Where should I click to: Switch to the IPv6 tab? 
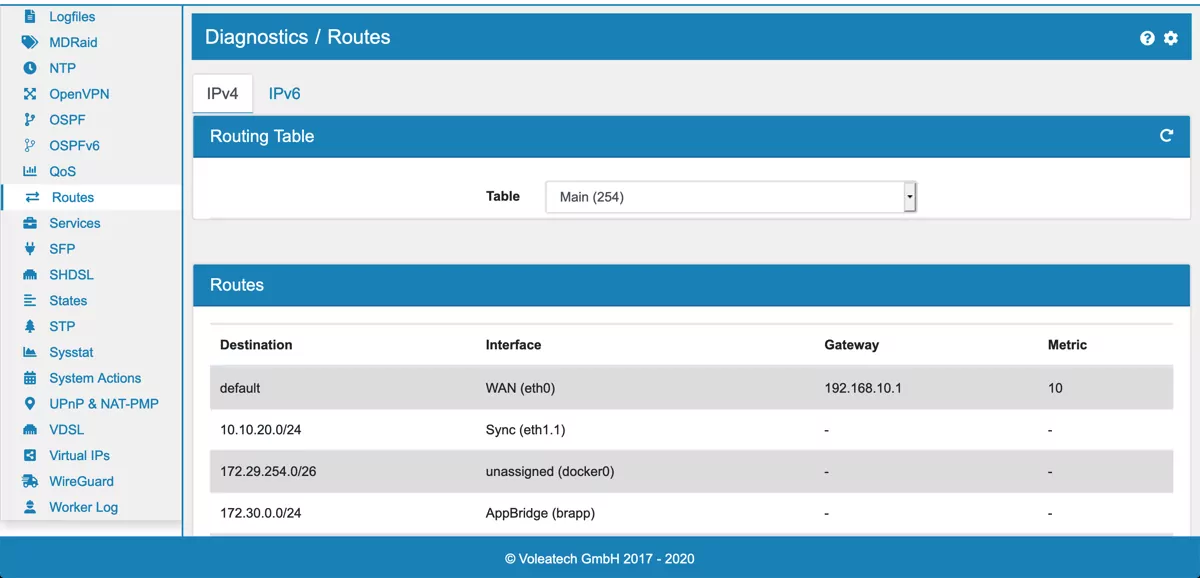(x=283, y=93)
